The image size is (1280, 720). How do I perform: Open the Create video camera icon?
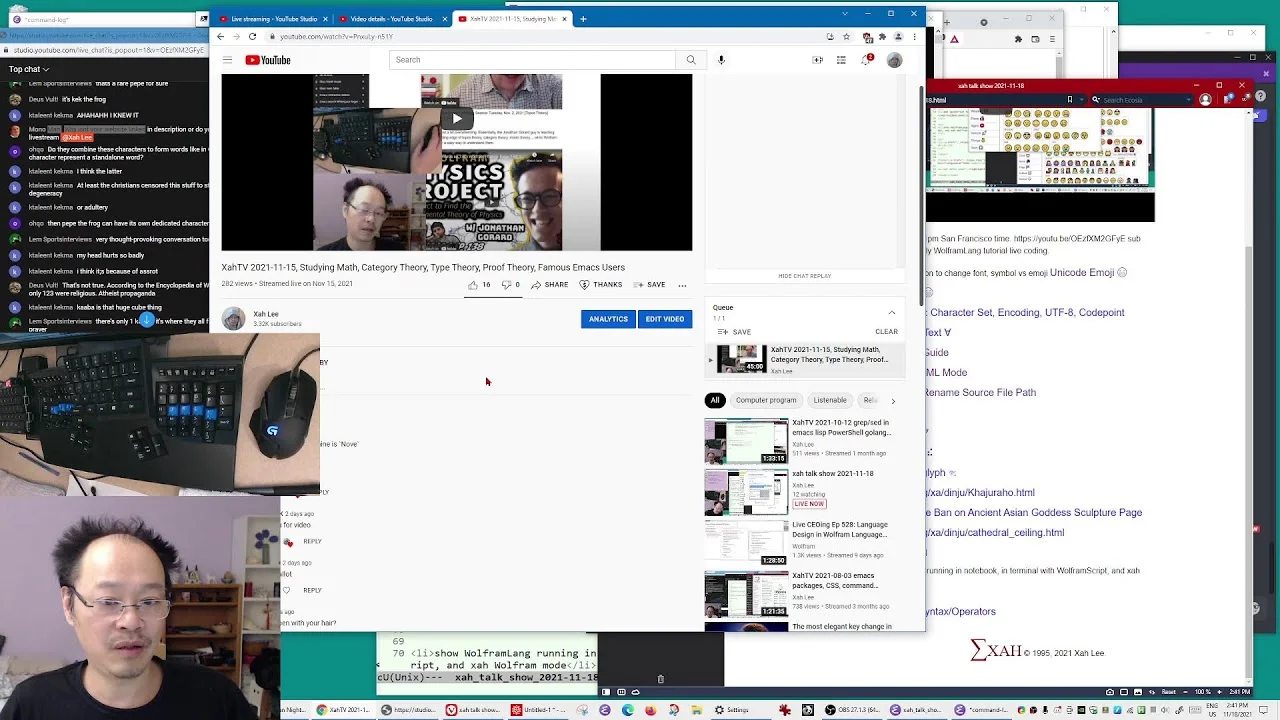pyautogui.click(x=817, y=60)
